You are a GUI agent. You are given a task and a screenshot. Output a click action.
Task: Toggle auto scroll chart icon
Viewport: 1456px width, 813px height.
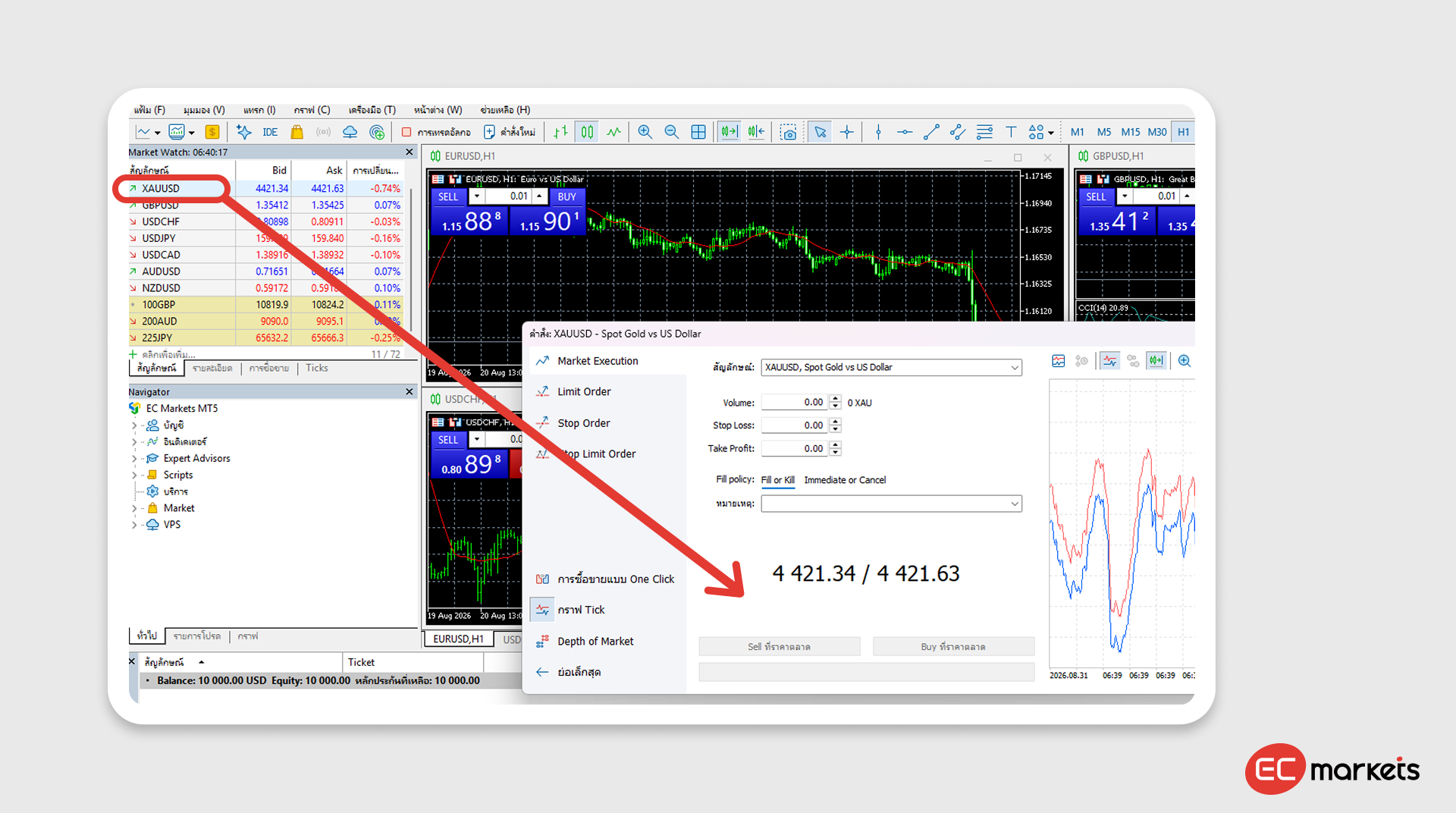tap(730, 132)
